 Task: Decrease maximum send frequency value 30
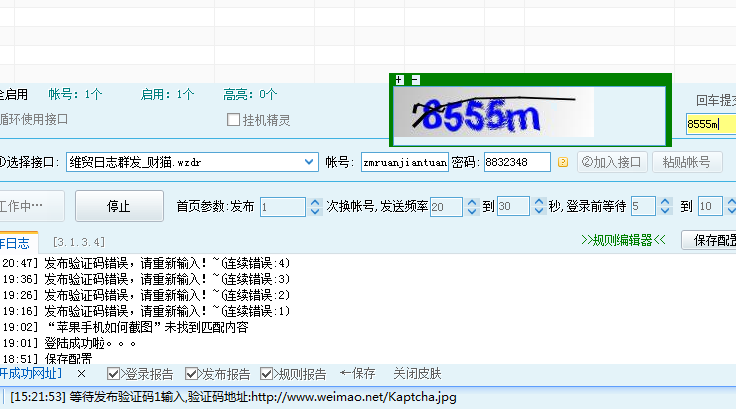(539, 211)
